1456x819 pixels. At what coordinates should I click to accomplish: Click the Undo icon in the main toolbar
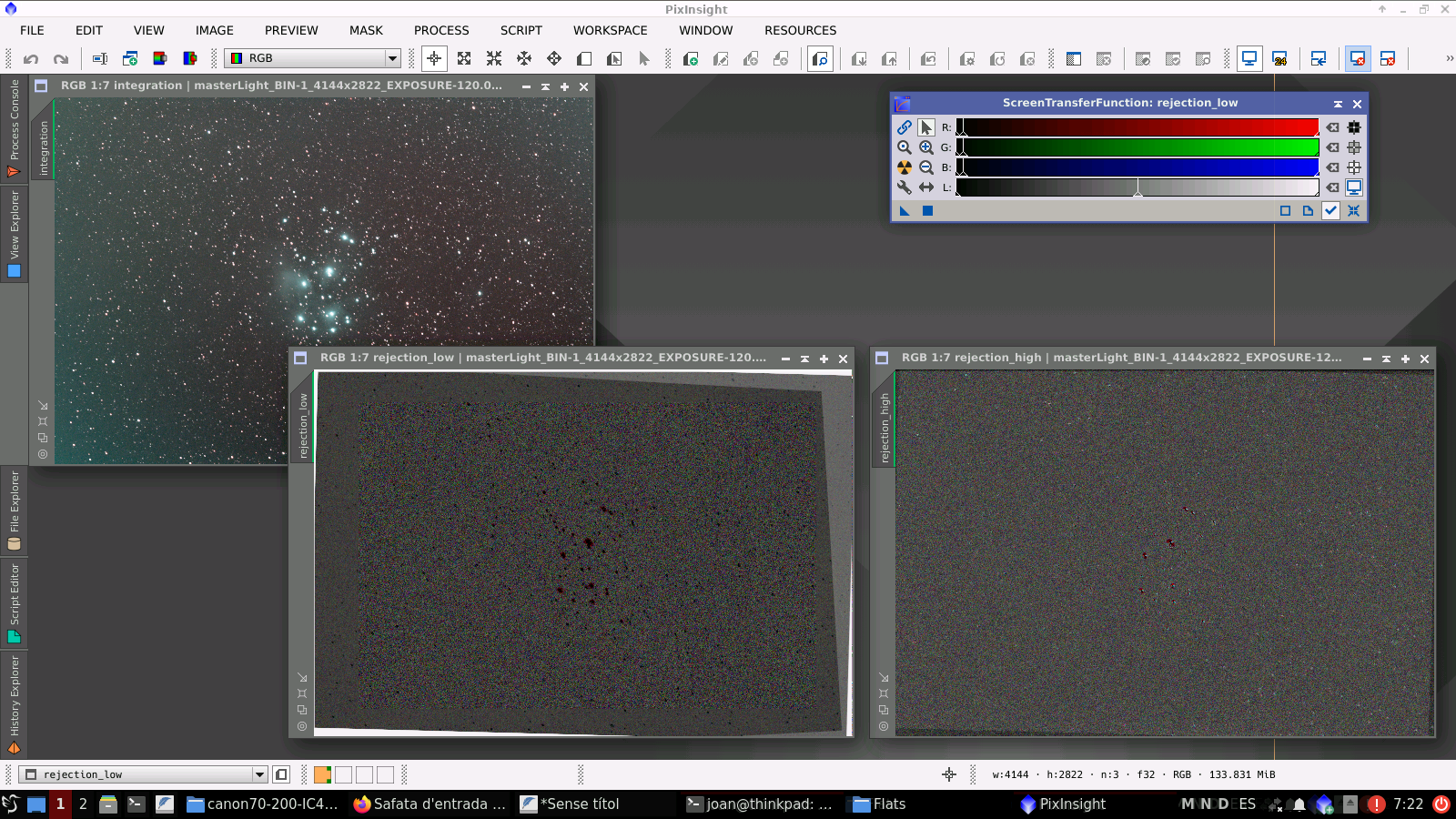pyautogui.click(x=32, y=58)
